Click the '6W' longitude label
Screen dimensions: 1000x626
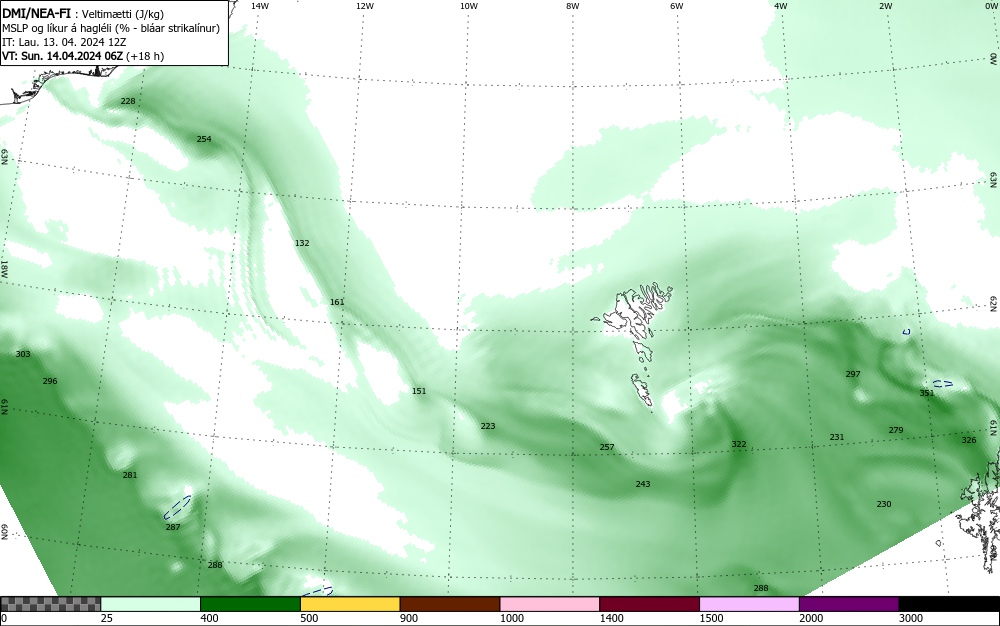pyautogui.click(x=677, y=6)
